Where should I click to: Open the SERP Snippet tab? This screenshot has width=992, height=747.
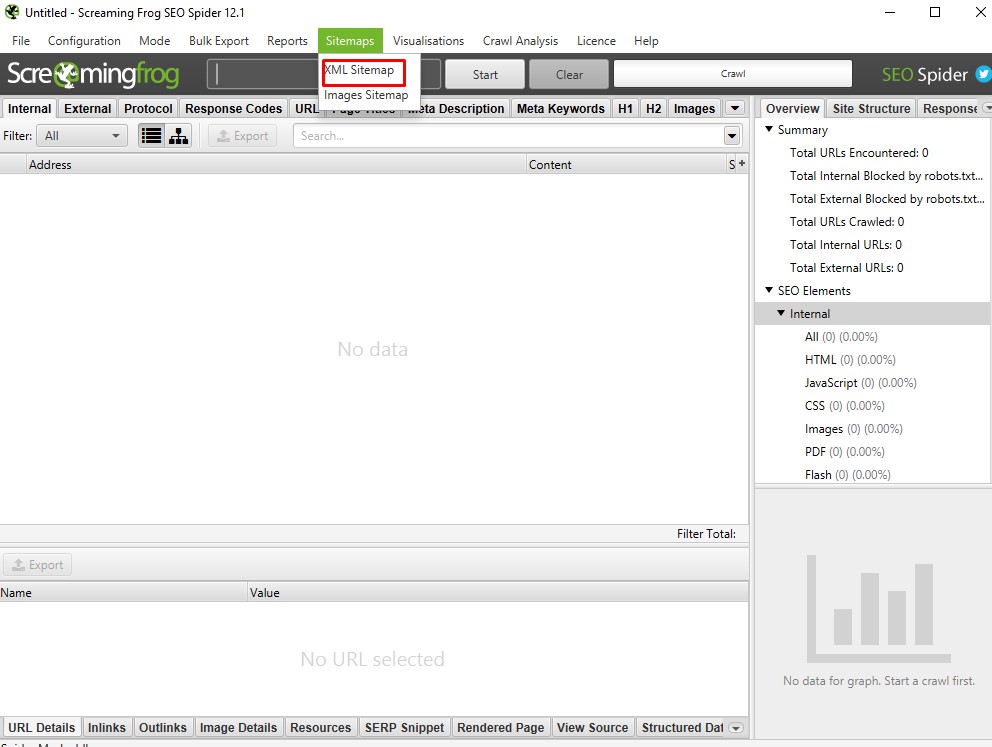(404, 727)
